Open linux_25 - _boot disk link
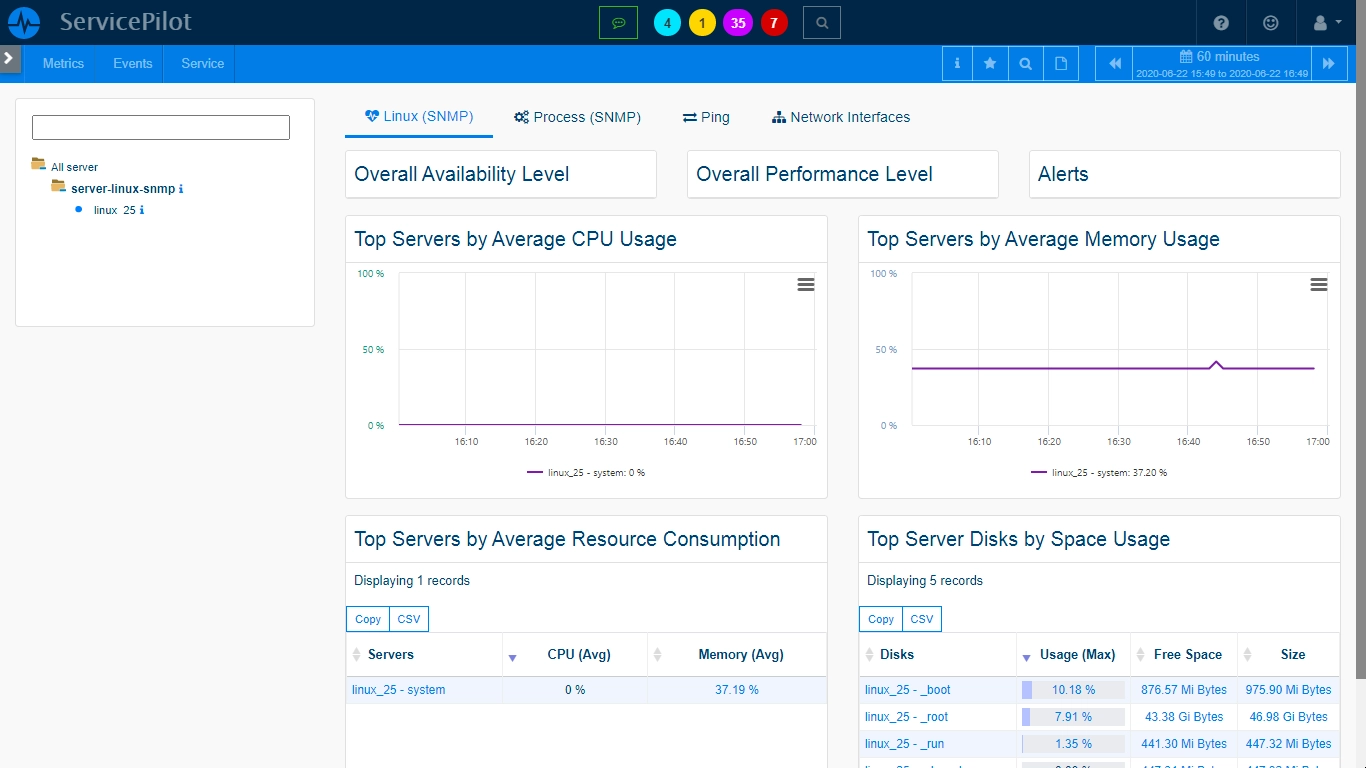This screenshot has width=1366, height=768. pyautogui.click(x=908, y=690)
